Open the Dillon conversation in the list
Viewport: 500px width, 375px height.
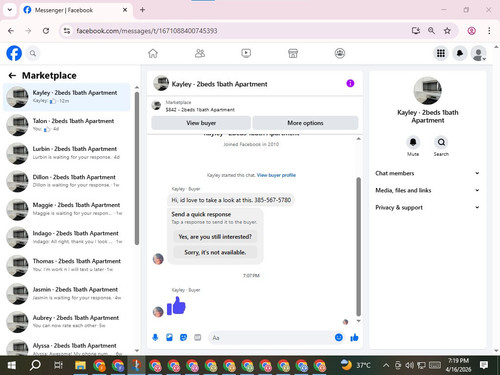point(67,181)
